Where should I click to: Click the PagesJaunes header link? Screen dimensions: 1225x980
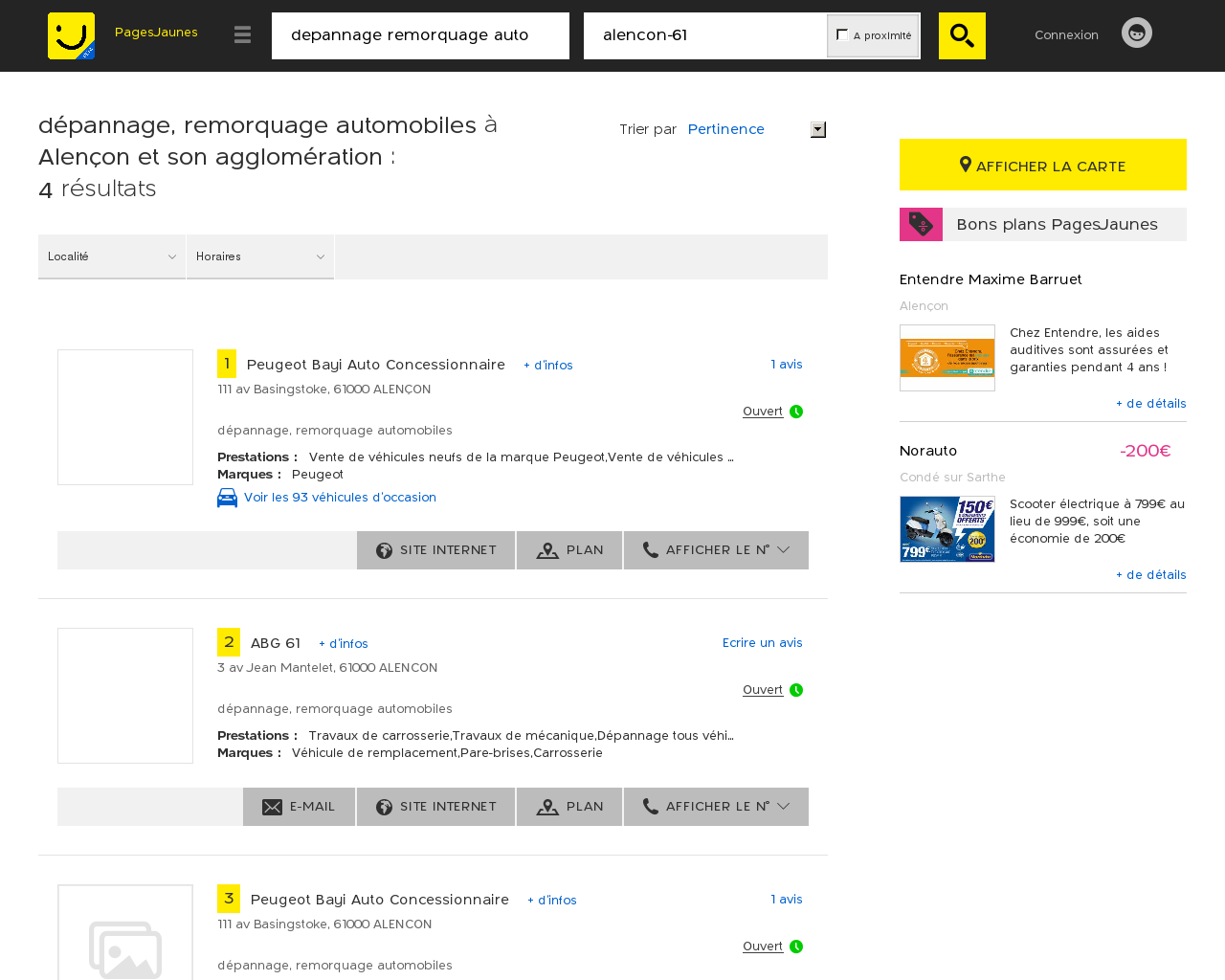pos(156,33)
